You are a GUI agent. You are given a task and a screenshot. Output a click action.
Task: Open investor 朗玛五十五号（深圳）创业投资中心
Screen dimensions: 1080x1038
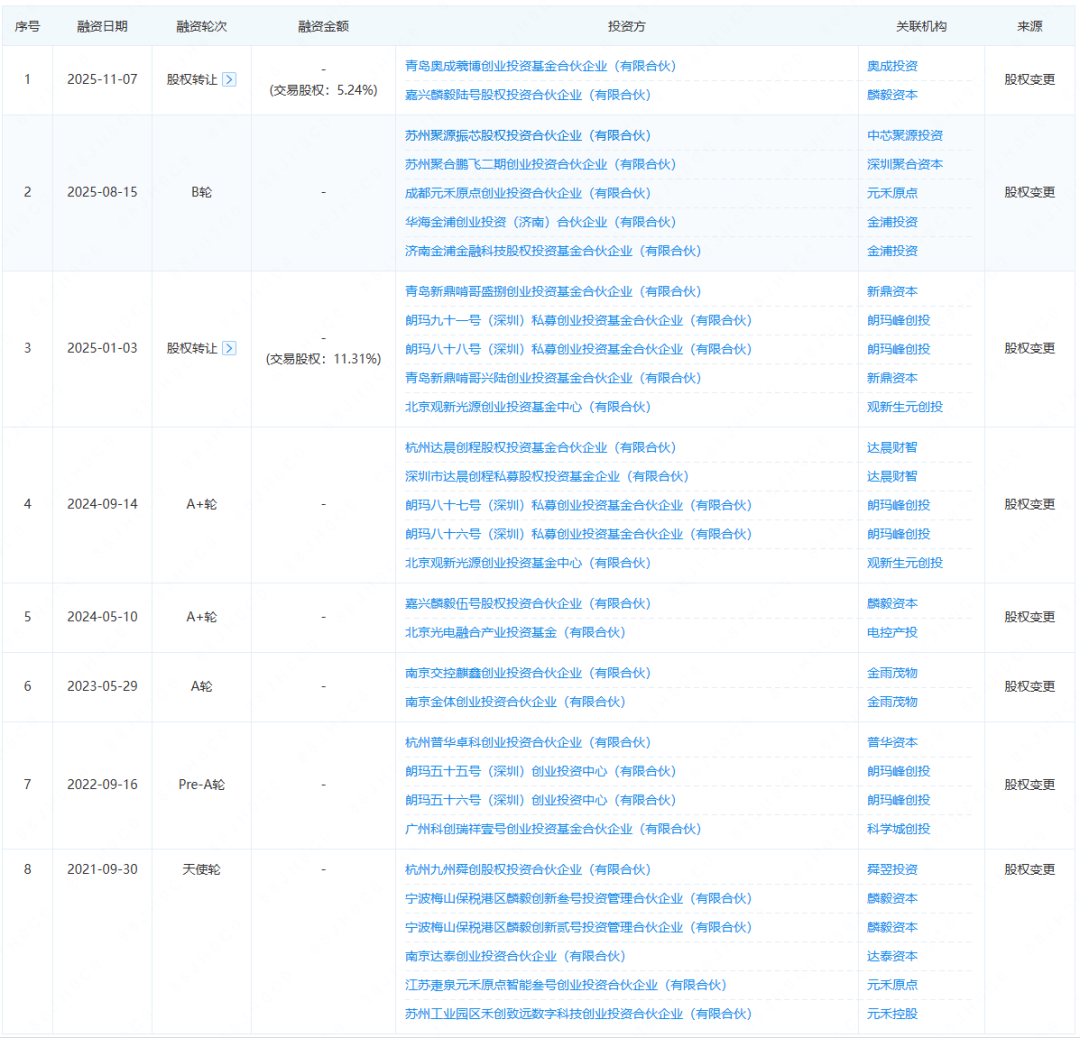click(x=541, y=773)
